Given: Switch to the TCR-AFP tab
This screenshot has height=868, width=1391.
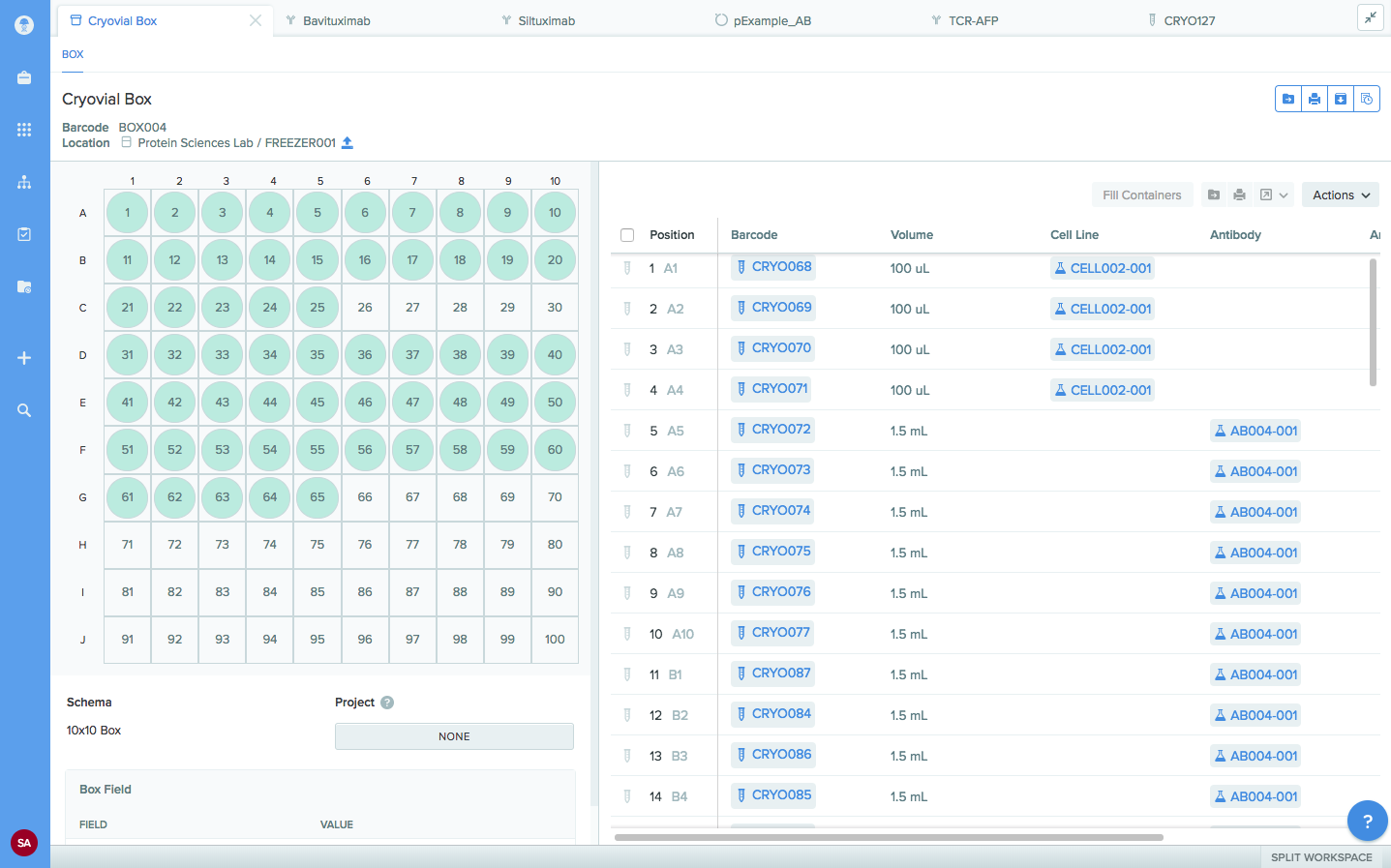Looking at the screenshot, I should pos(964,20).
